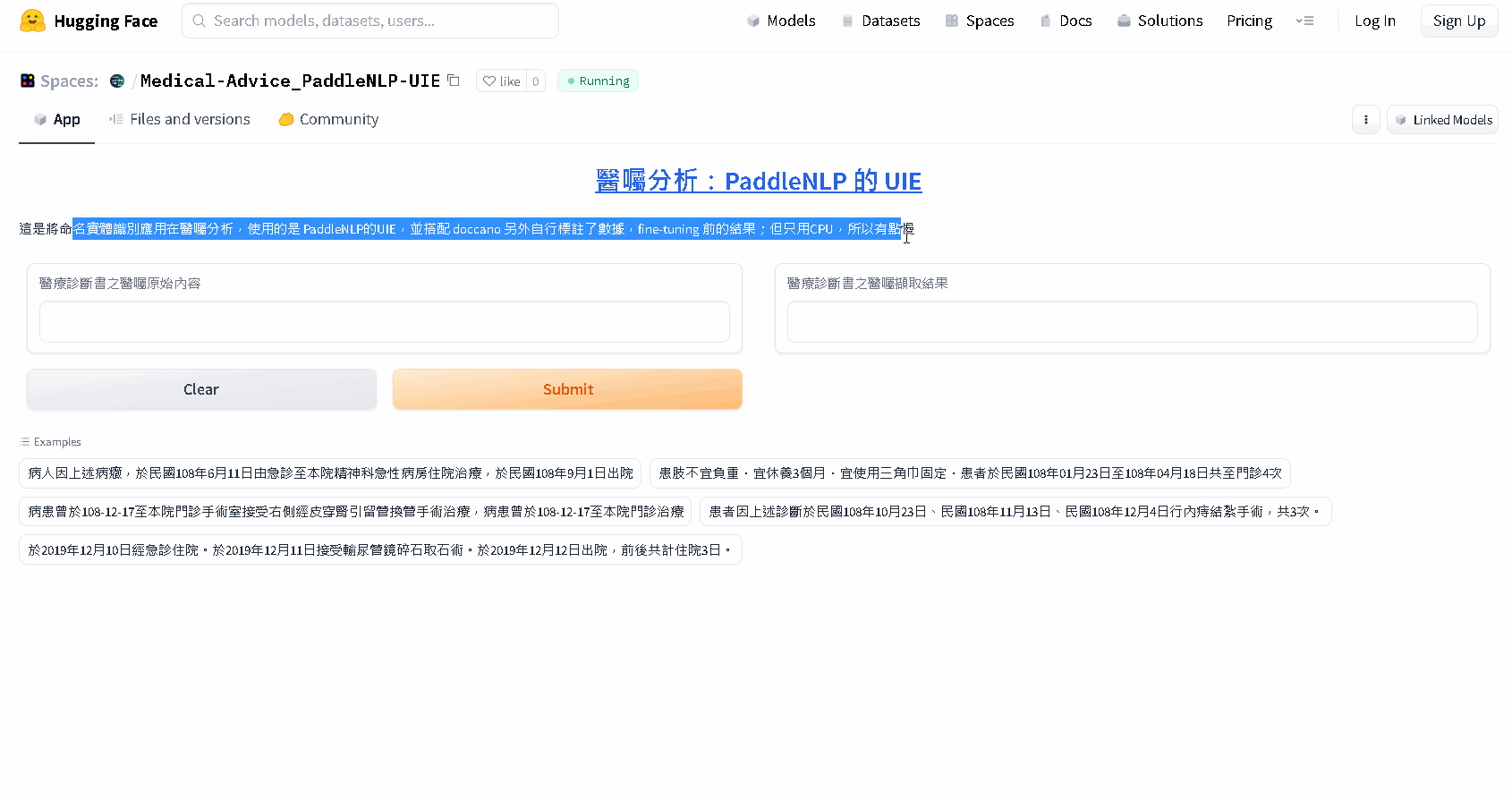Click the like count number
The image size is (1512, 800).
click(536, 81)
